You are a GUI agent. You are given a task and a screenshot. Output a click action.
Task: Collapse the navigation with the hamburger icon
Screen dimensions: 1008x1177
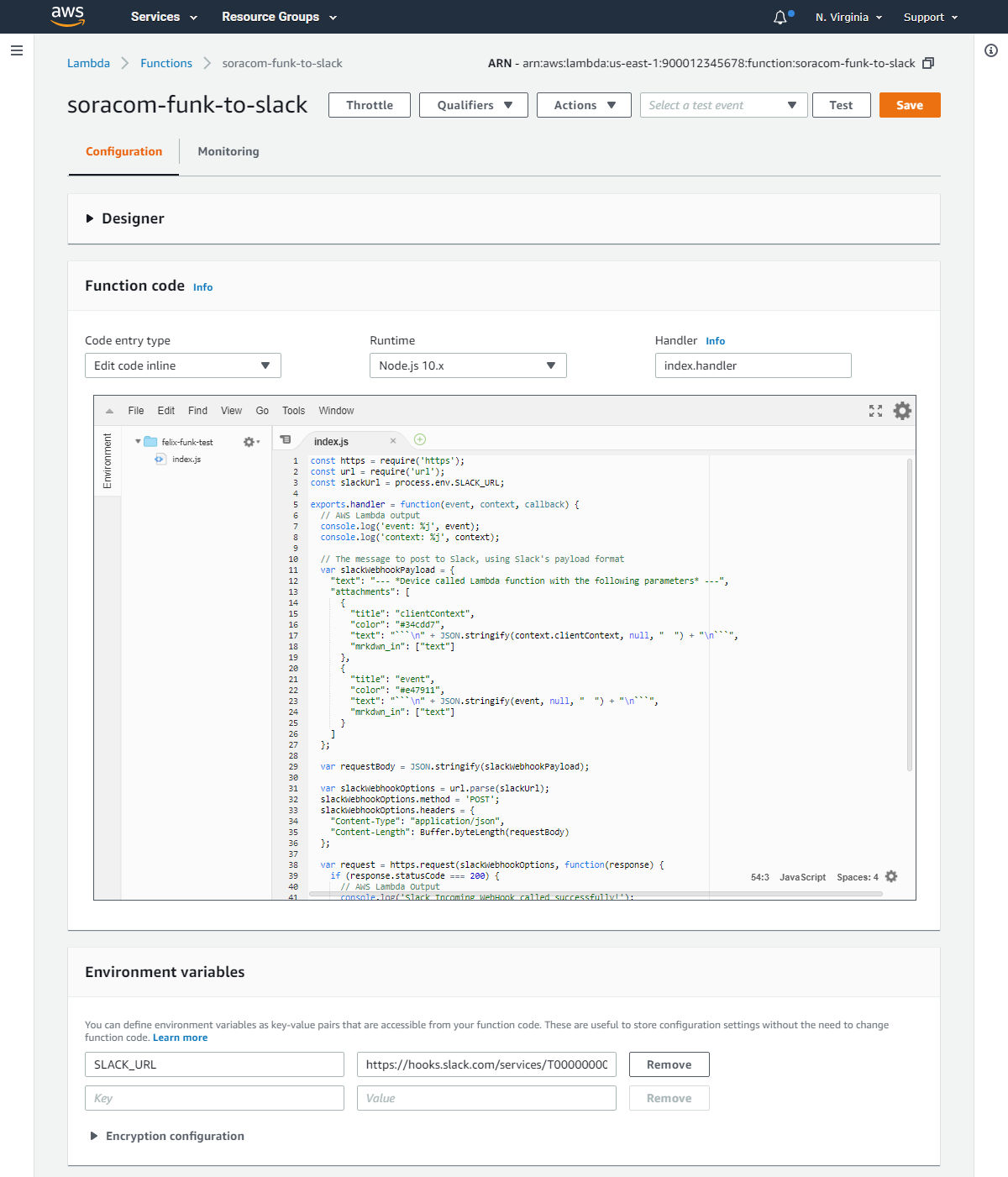tap(17, 50)
